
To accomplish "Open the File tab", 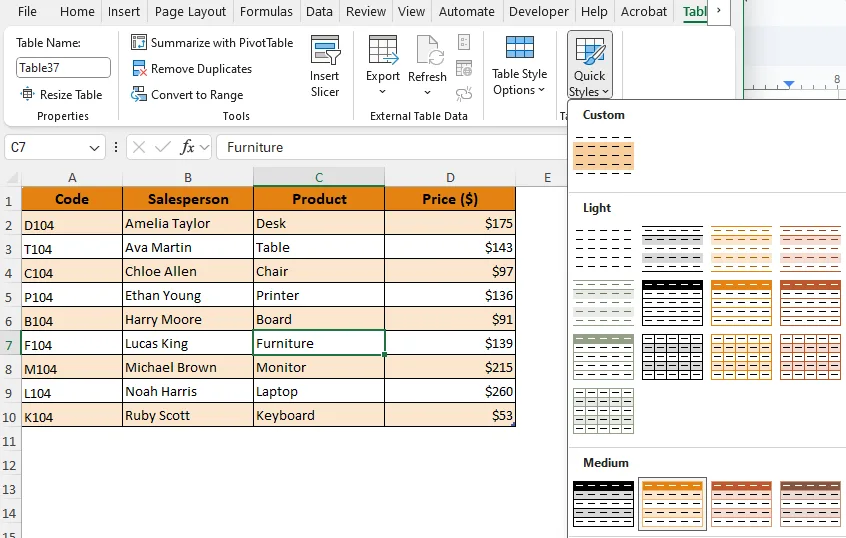I will click(27, 11).
